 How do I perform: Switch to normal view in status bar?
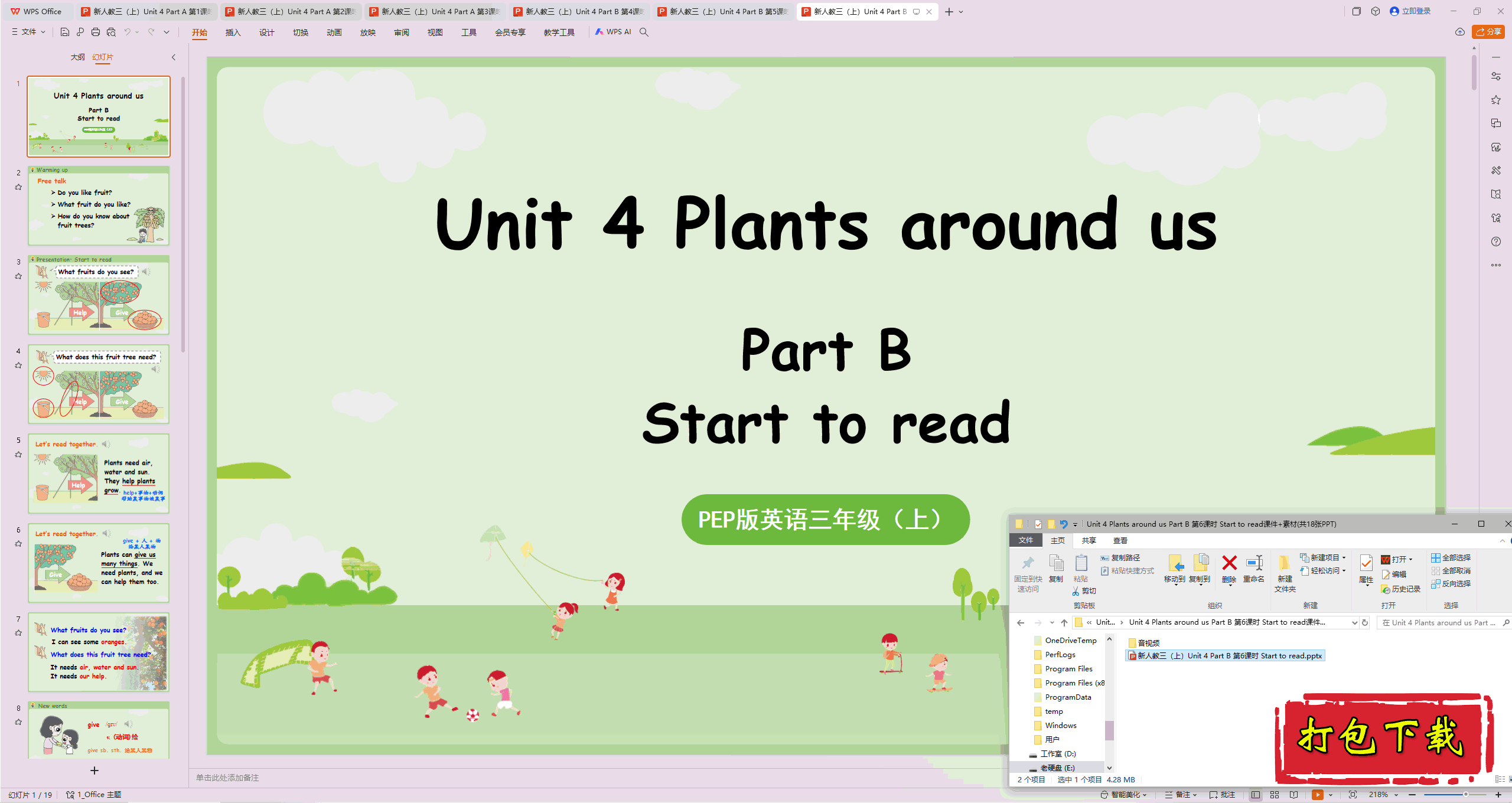1256,795
